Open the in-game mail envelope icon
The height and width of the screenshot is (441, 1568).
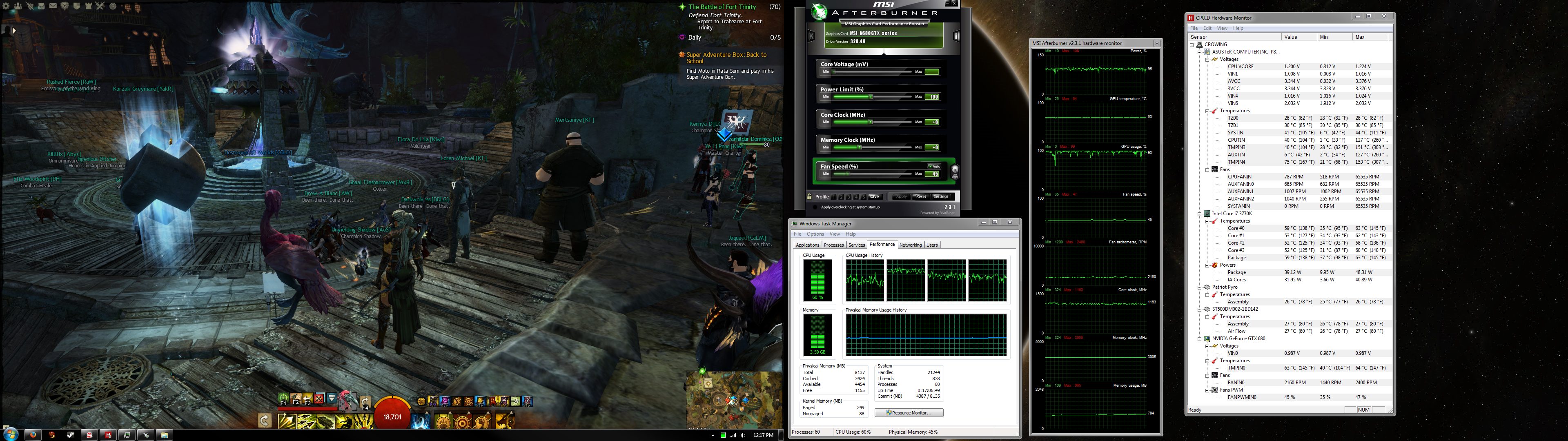(53, 5)
